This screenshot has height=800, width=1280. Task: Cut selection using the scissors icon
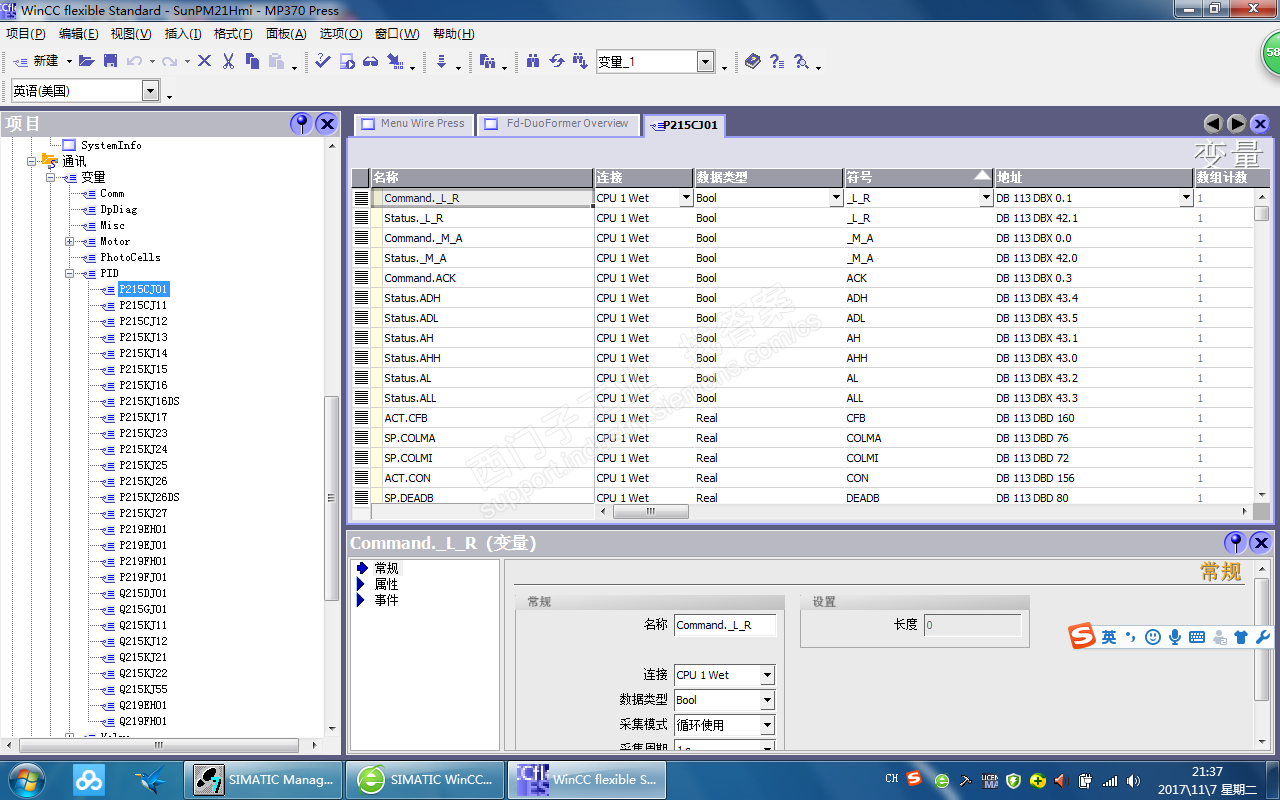[228, 61]
